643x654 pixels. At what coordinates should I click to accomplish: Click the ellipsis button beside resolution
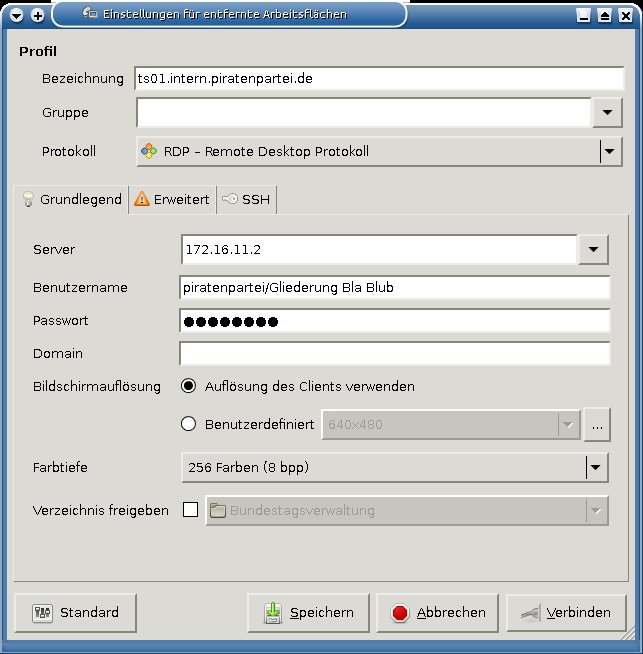pyautogui.click(x=597, y=425)
